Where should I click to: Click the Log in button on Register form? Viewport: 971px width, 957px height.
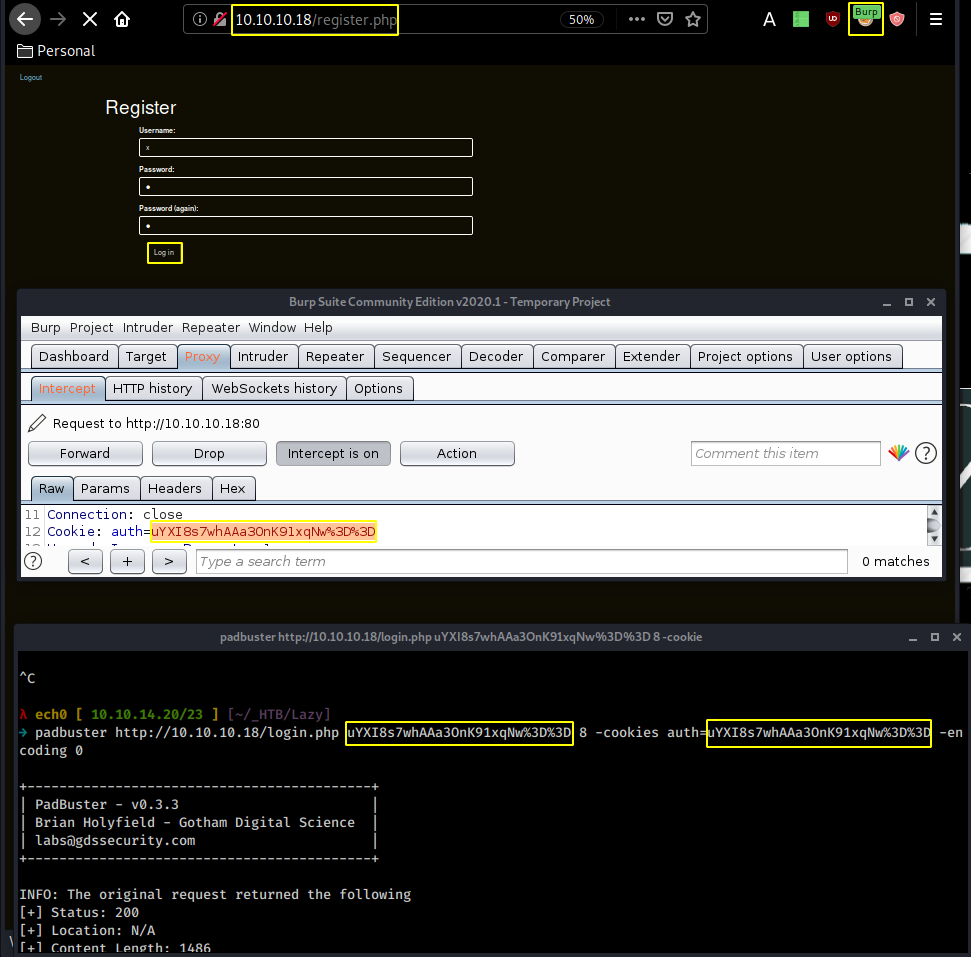pyautogui.click(x=165, y=253)
